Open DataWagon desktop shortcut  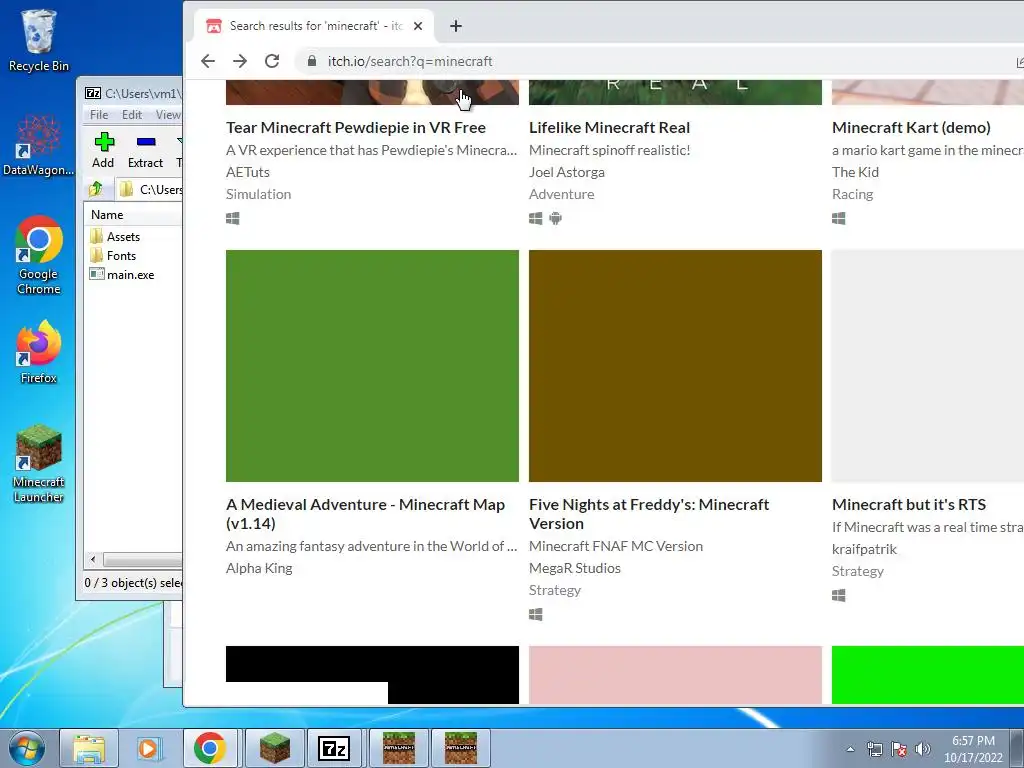click(39, 145)
